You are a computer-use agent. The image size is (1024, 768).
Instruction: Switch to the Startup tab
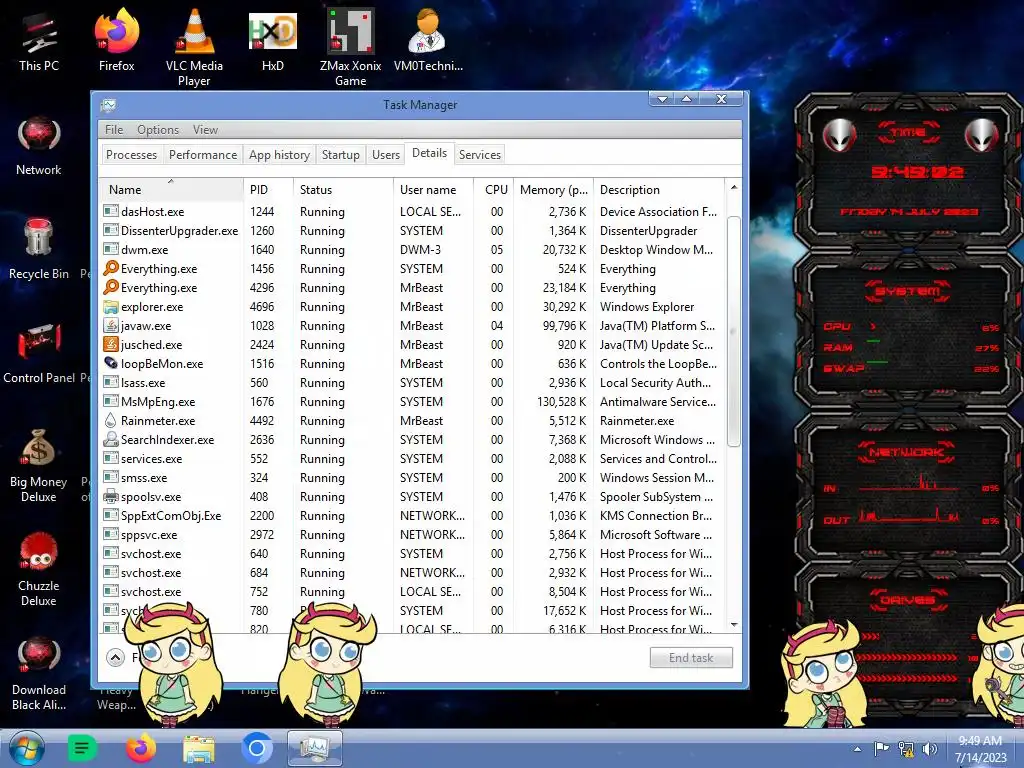tap(340, 155)
